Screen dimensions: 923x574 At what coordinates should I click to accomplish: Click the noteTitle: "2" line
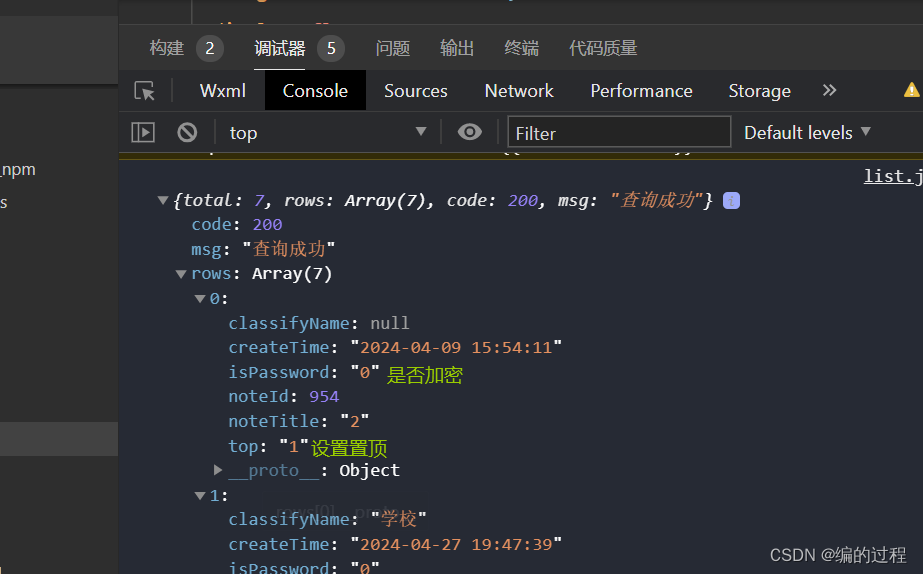[298, 422]
